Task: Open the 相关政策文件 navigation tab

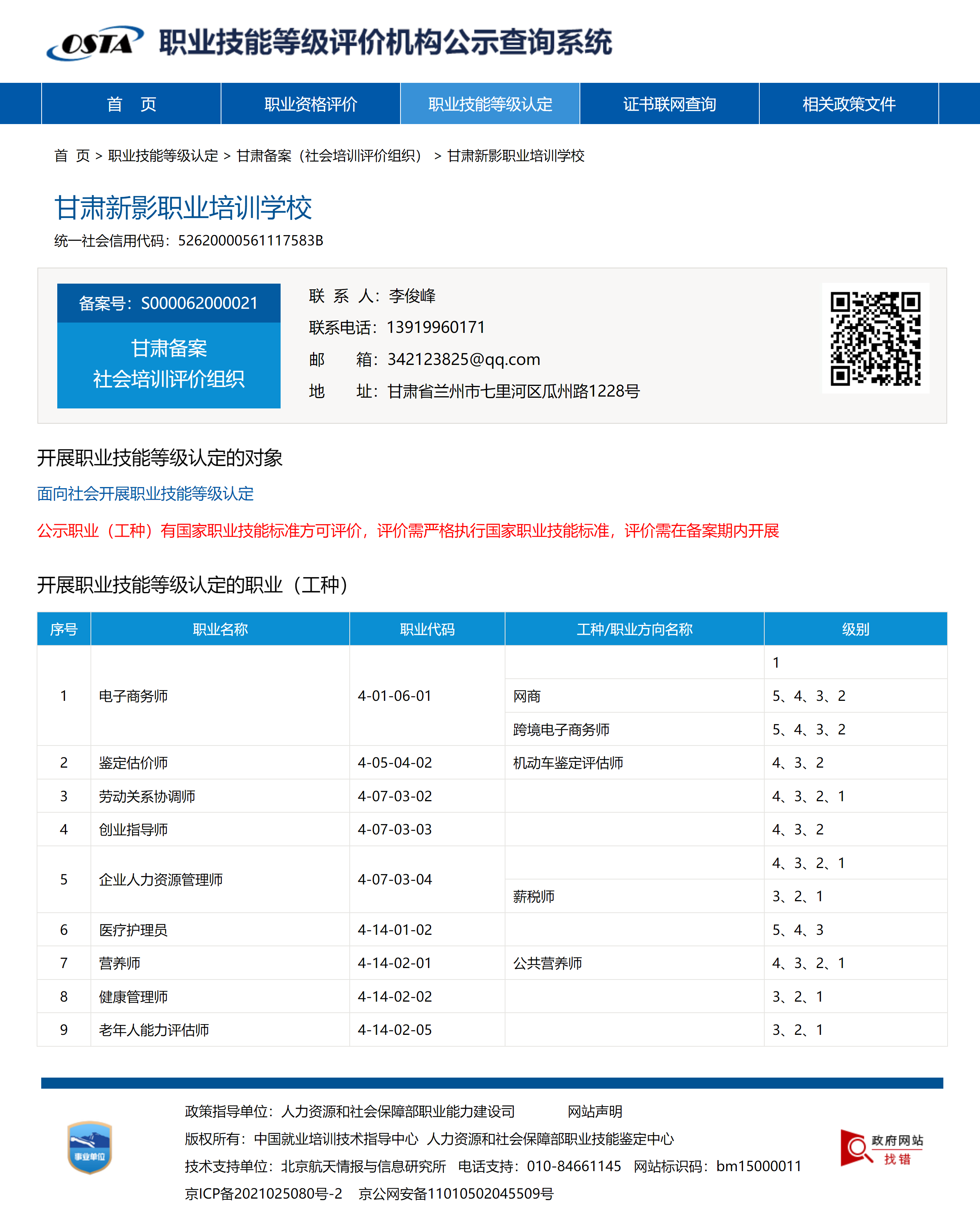Action: (848, 104)
